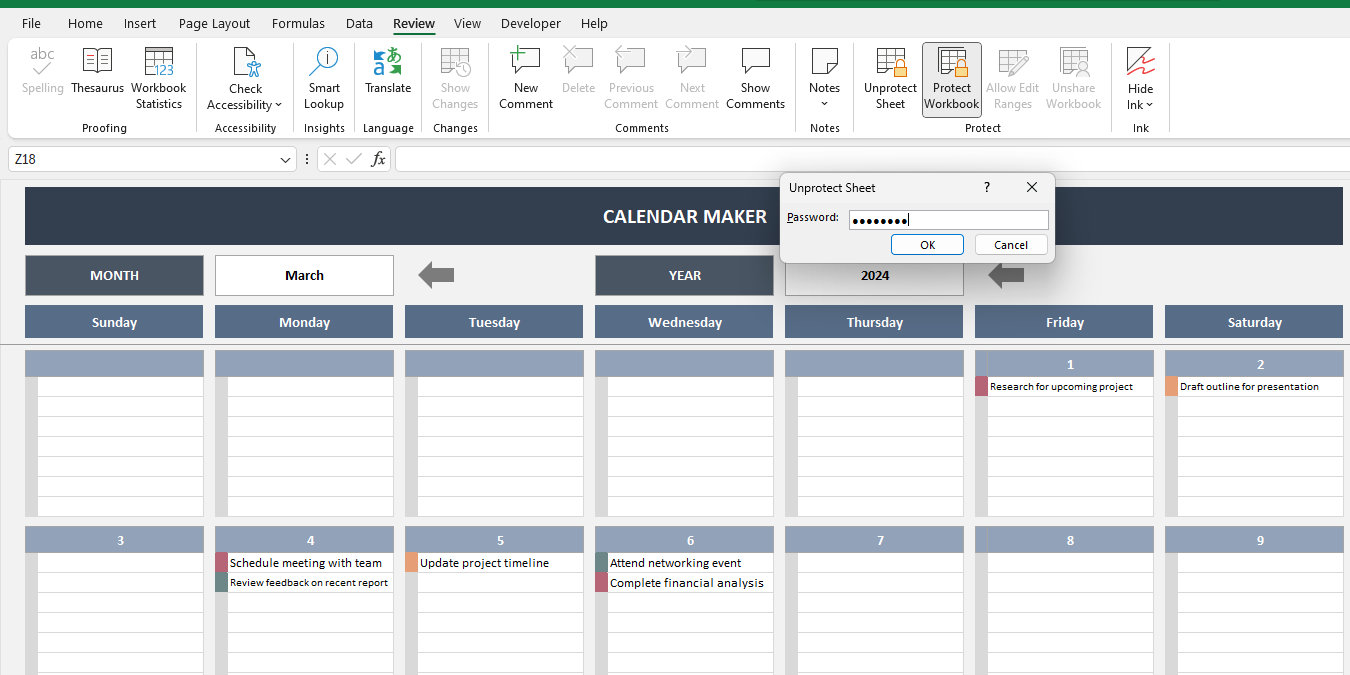Cancel the Unprotect Sheet dialog
Image resolution: width=1350 pixels, height=675 pixels.
[1011, 244]
